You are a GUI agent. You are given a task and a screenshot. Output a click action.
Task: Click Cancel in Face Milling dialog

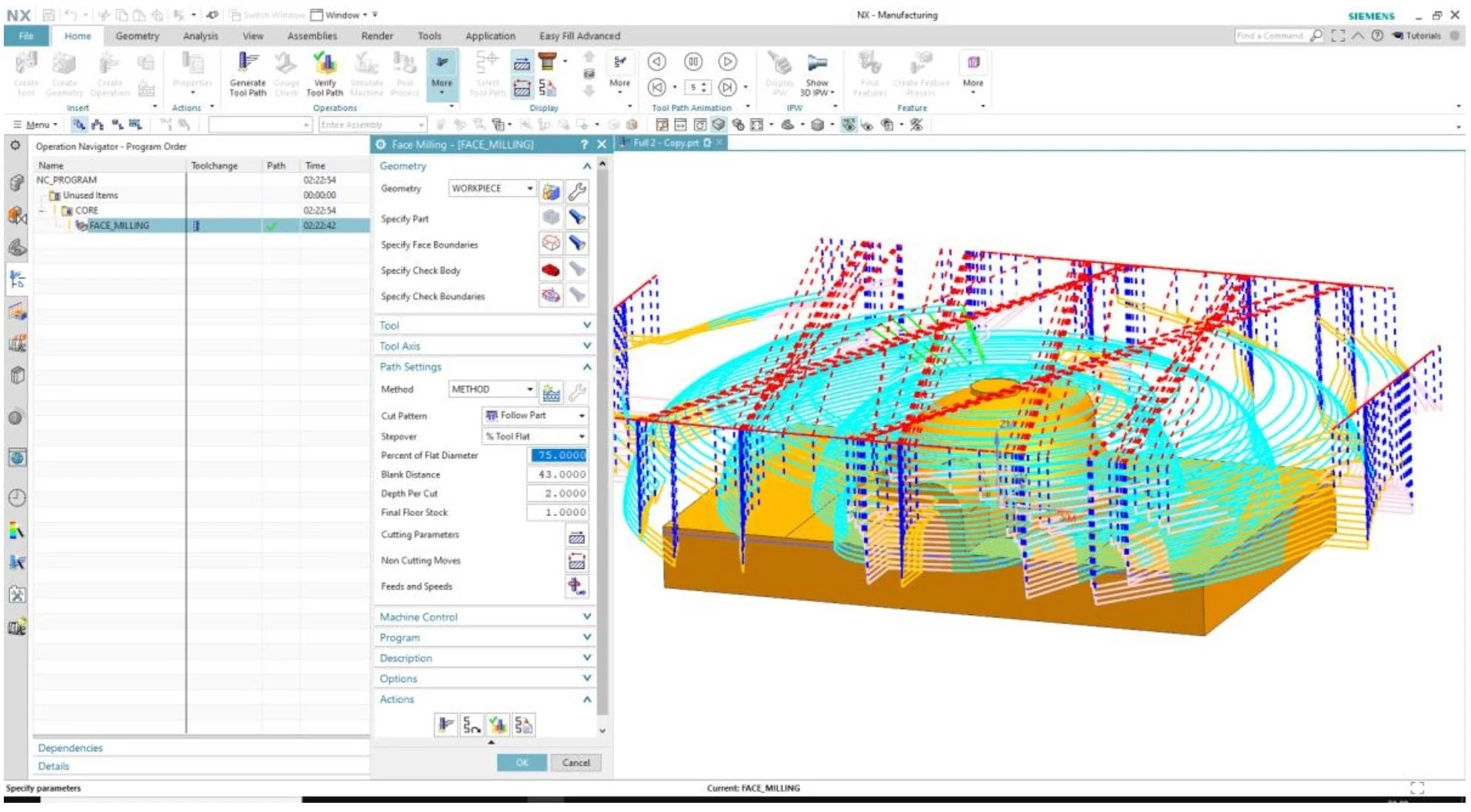pyautogui.click(x=575, y=763)
